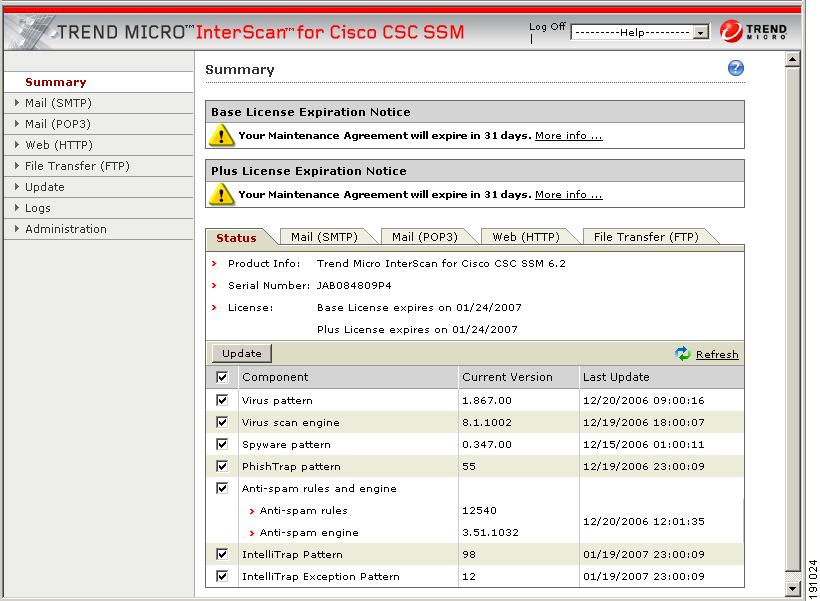Expand the Administration sidebar arrow
This screenshot has height=601, width=820.
pyautogui.click(x=17, y=229)
